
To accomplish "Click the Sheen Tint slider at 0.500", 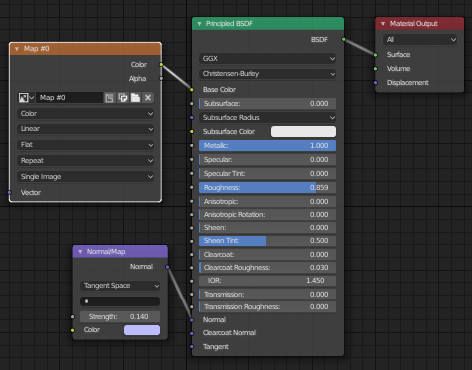I will tap(267, 241).
